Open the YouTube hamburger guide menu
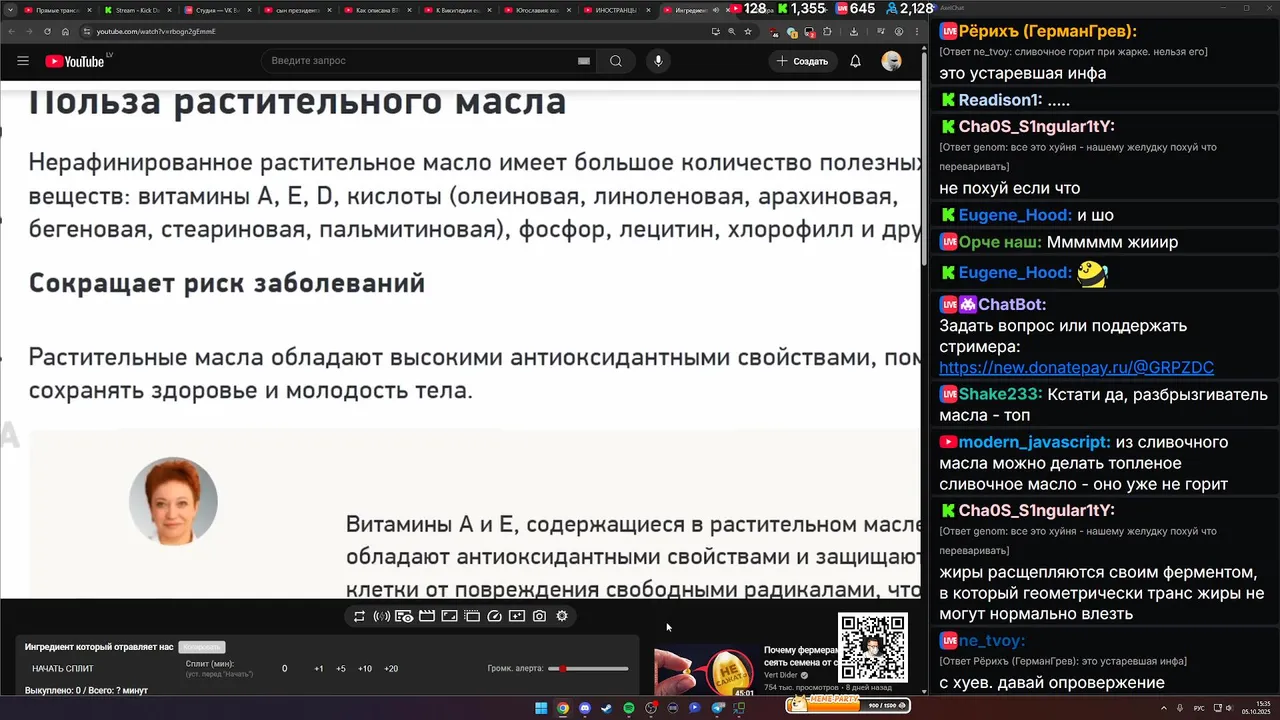1280x720 pixels. [x=23, y=61]
